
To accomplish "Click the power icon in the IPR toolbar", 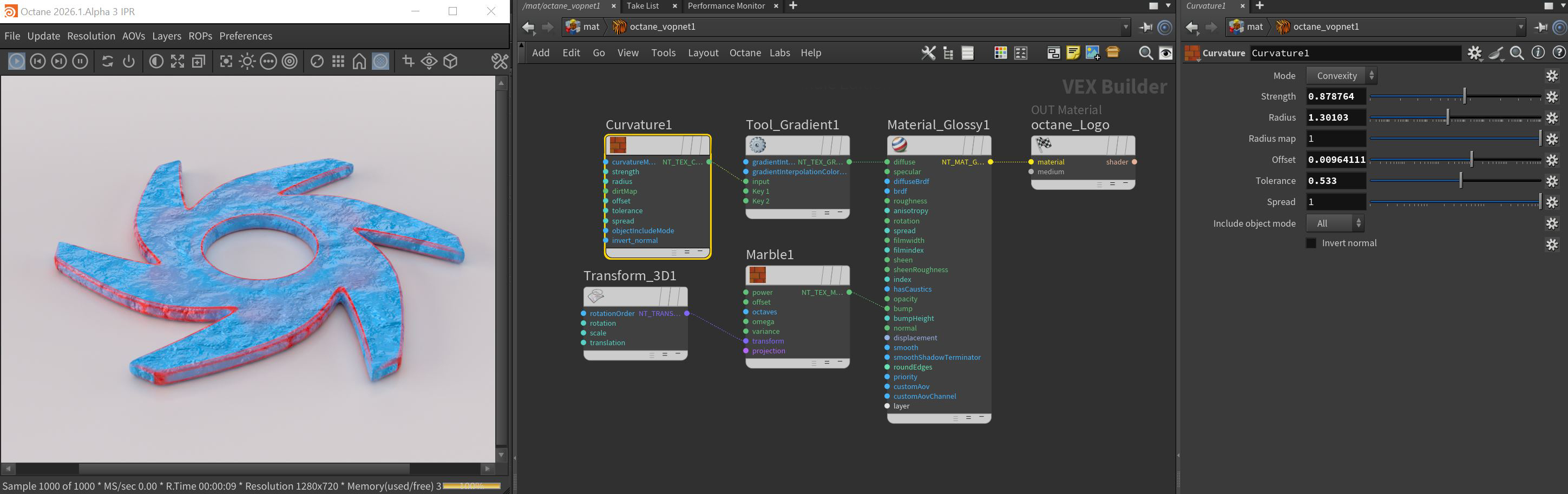I will pyautogui.click(x=128, y=62).
